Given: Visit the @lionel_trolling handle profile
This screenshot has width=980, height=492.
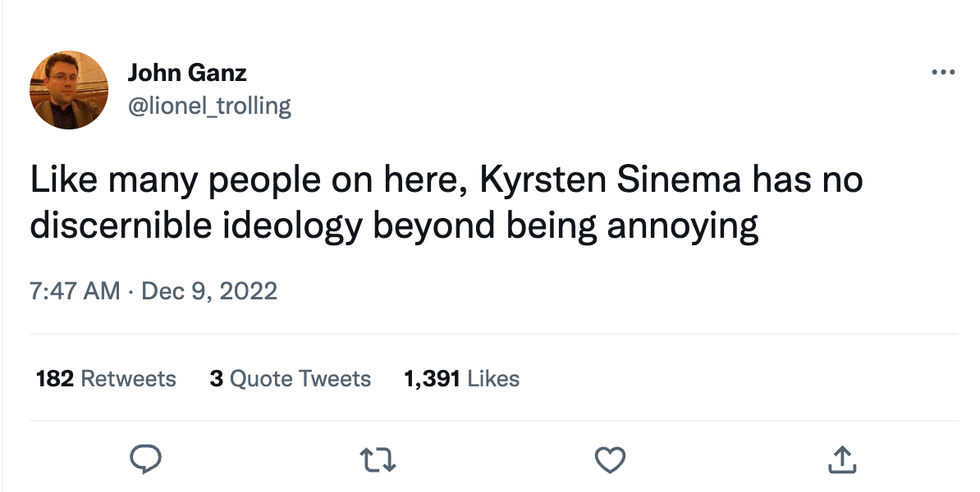Looking at the screenshot, I should pyautogui.click(x=209, y=106).
